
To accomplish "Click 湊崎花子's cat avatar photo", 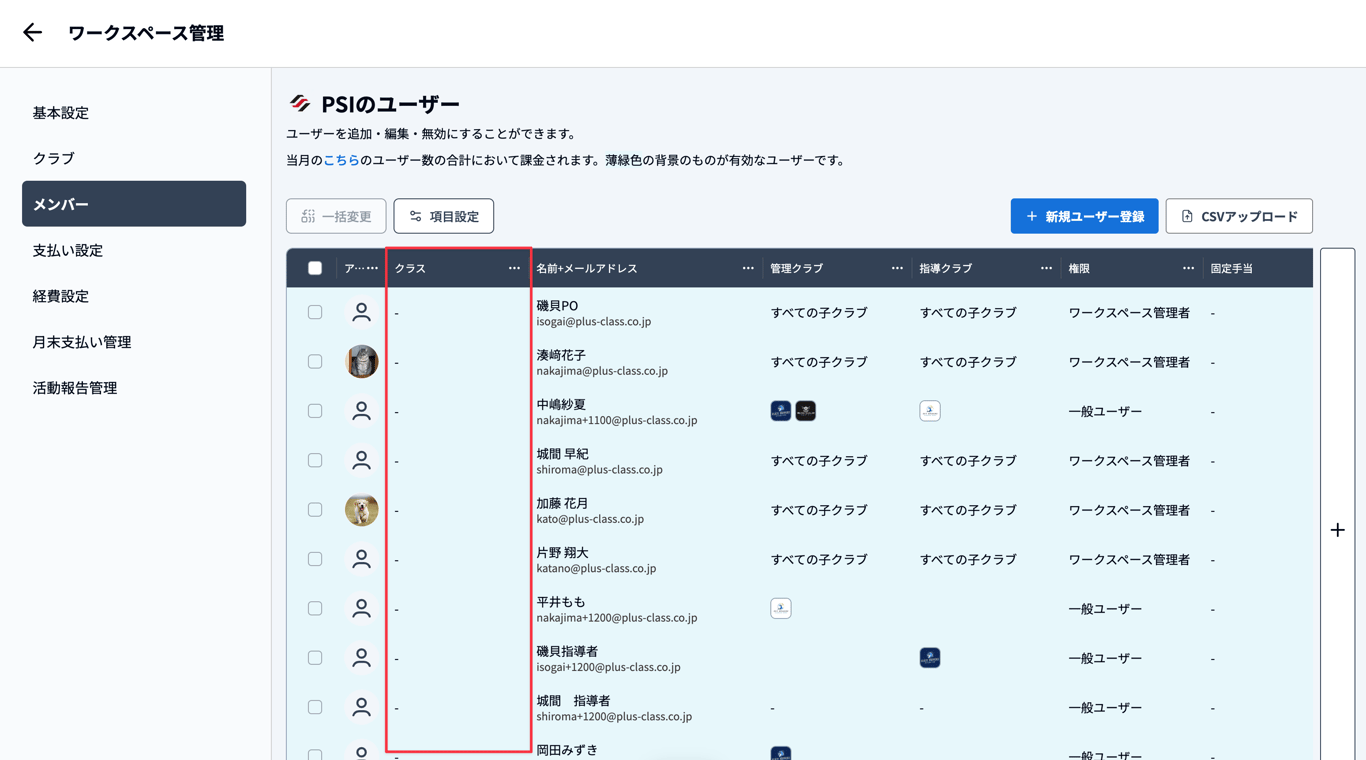I will click(361, 362).
